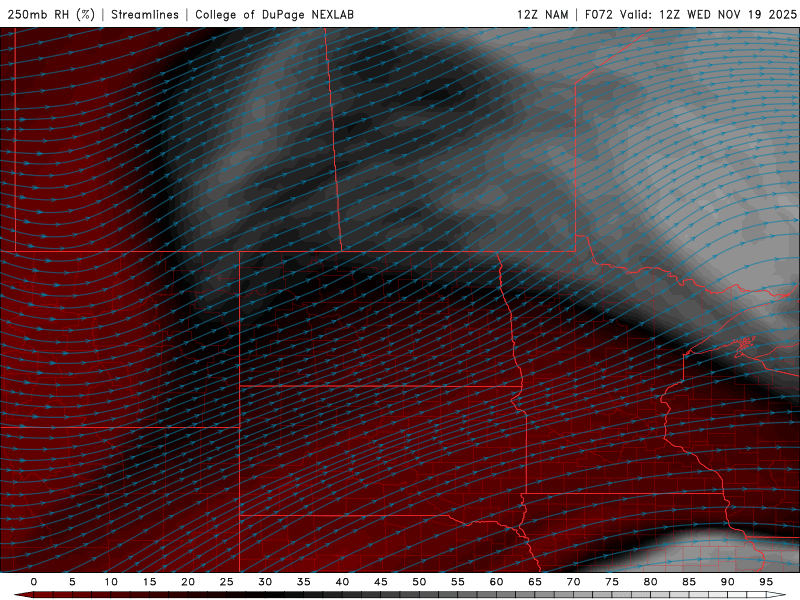Screen dimensions: 800x600
Task: Click the "25" color scale label
Action: (226, 582)
